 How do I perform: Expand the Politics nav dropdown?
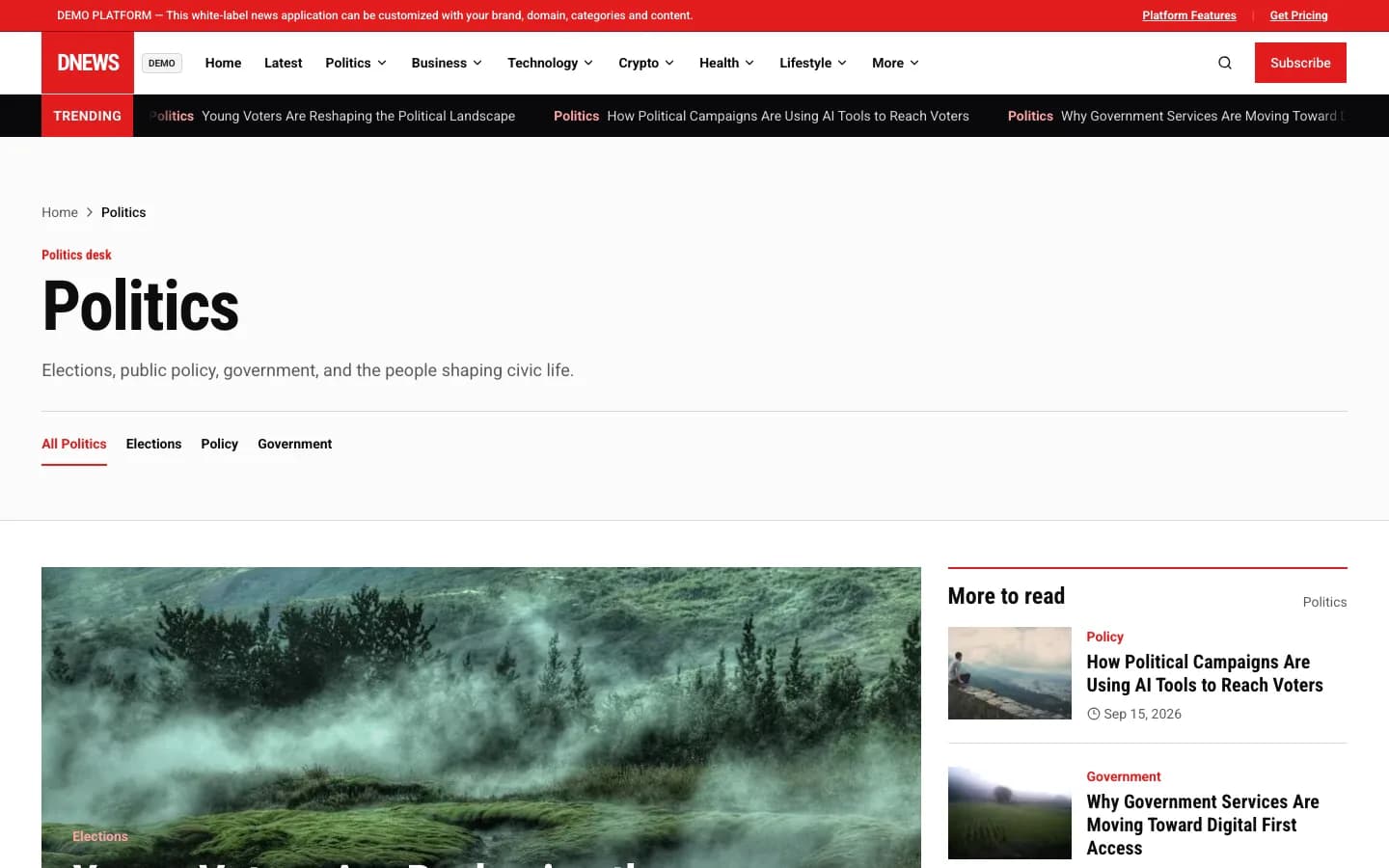click(356, 63)
